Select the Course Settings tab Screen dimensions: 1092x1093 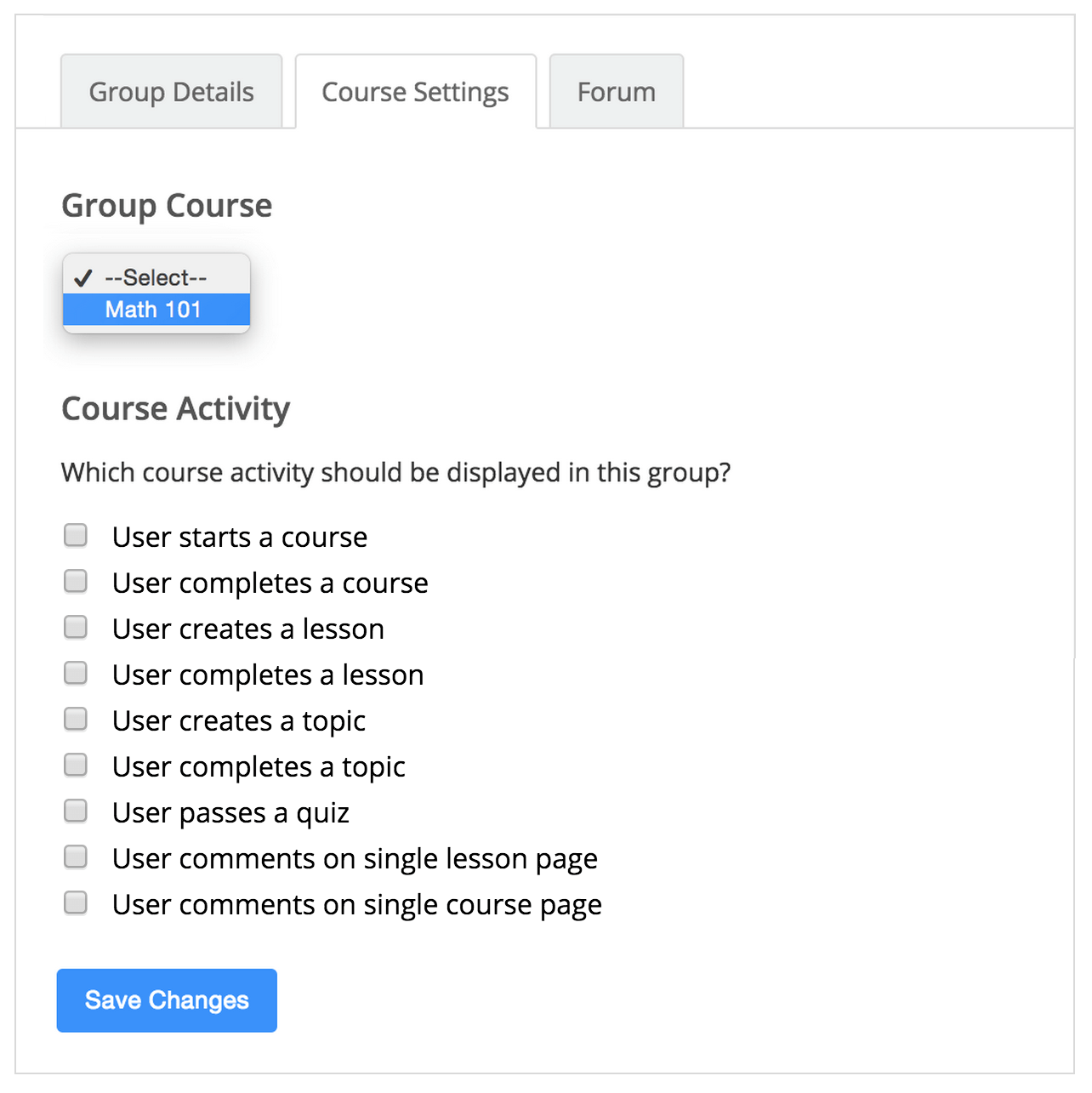click(415, 92)
